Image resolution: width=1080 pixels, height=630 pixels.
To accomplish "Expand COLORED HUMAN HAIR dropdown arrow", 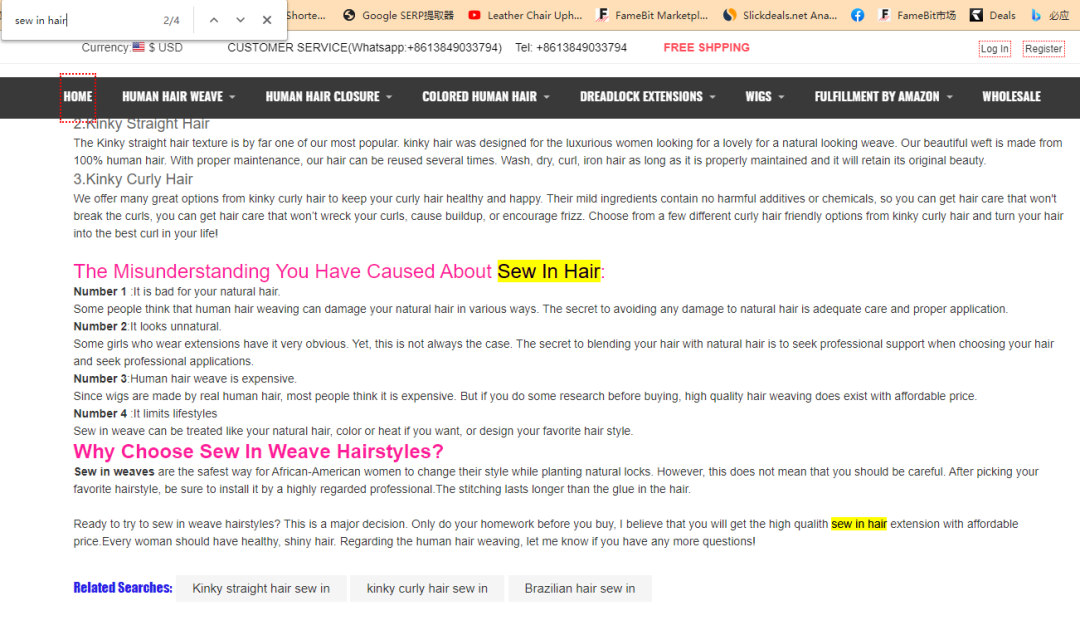I will pyautogui.click(x=547, y=97).
